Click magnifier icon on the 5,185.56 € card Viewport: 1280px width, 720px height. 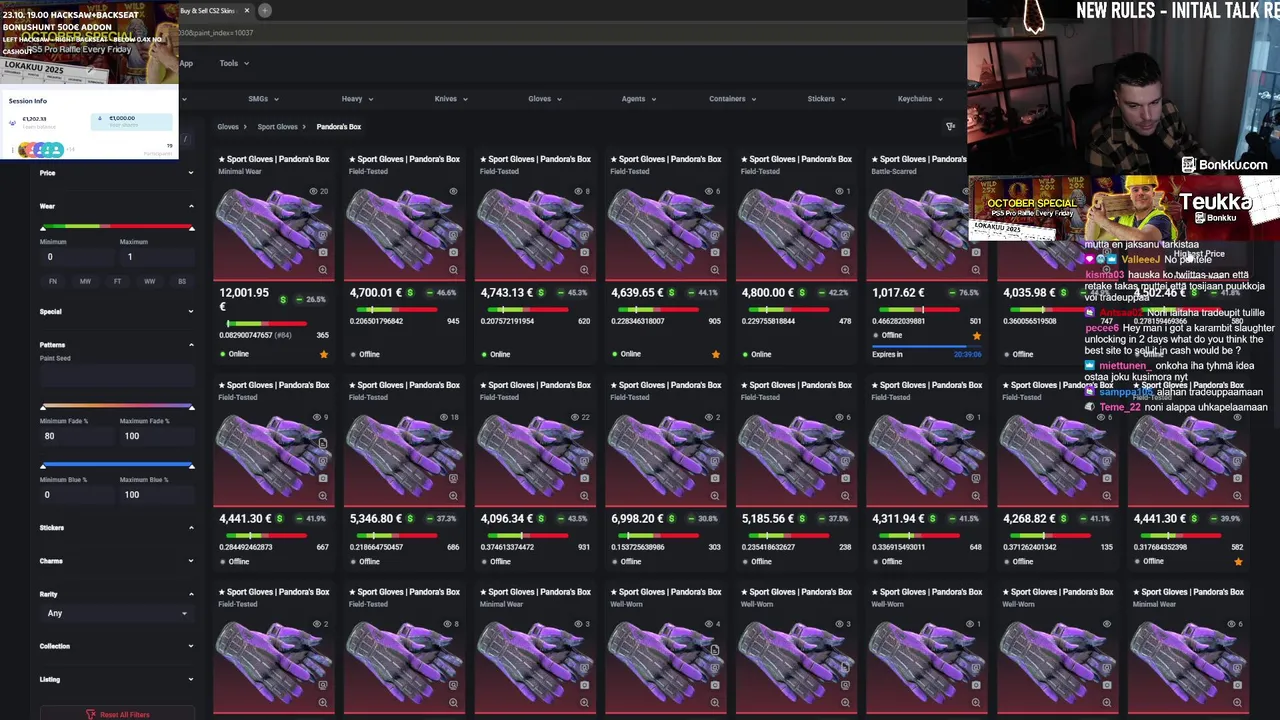[845, 496]
